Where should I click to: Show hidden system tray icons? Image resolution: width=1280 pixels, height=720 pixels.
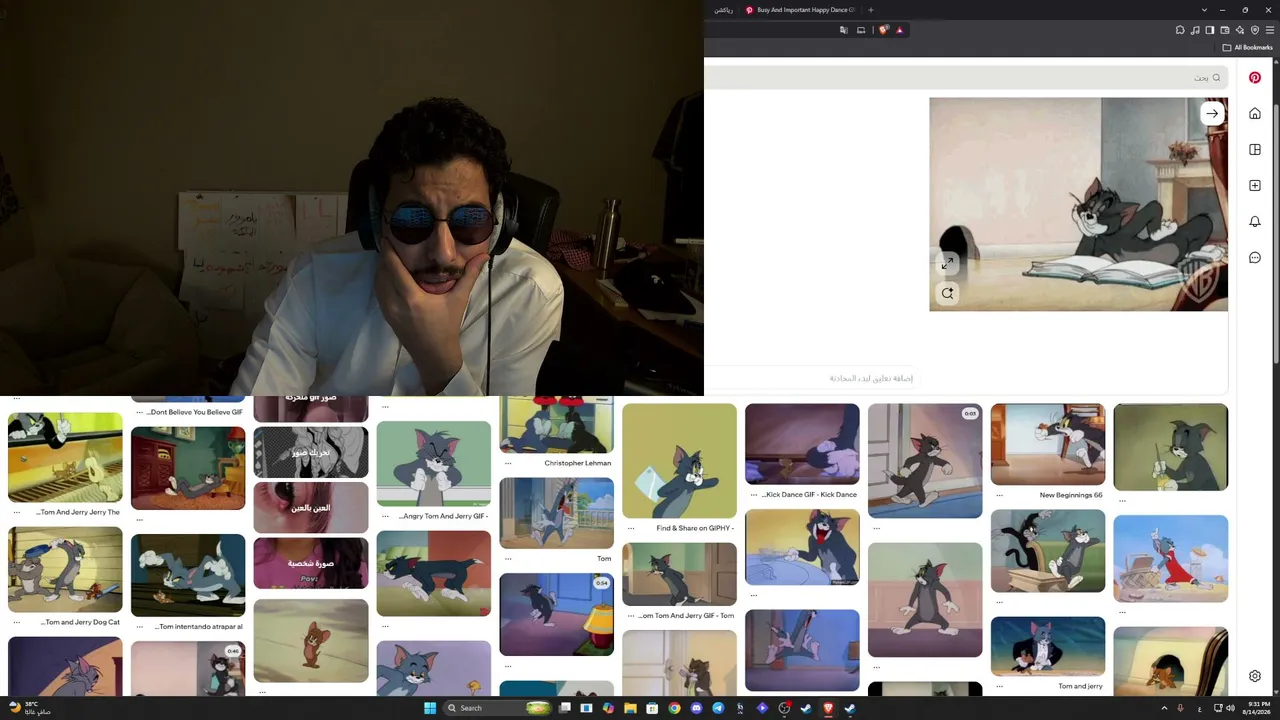(x=1164, y=708)
